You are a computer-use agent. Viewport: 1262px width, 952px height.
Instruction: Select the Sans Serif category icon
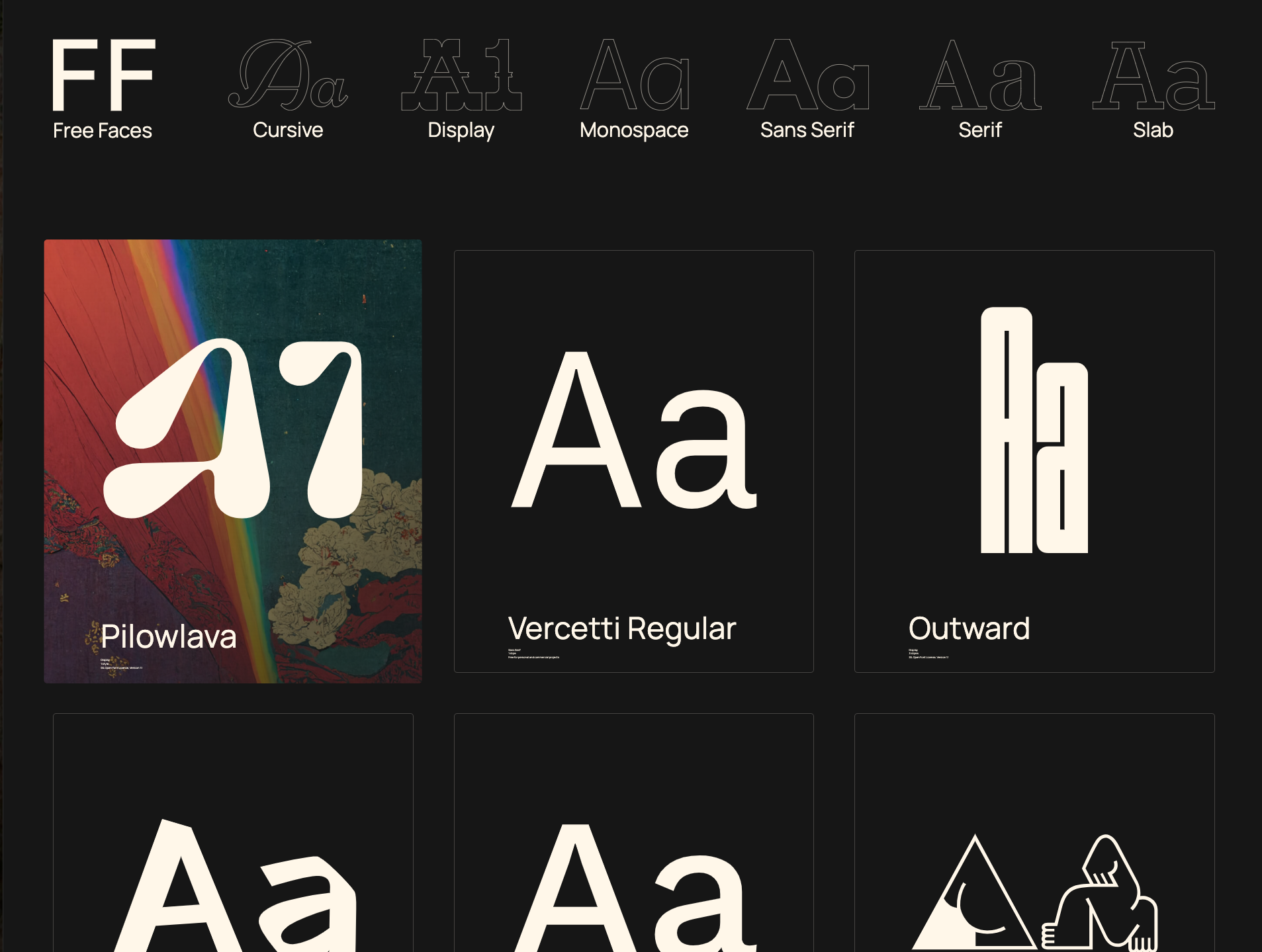(x=808, y=76)
